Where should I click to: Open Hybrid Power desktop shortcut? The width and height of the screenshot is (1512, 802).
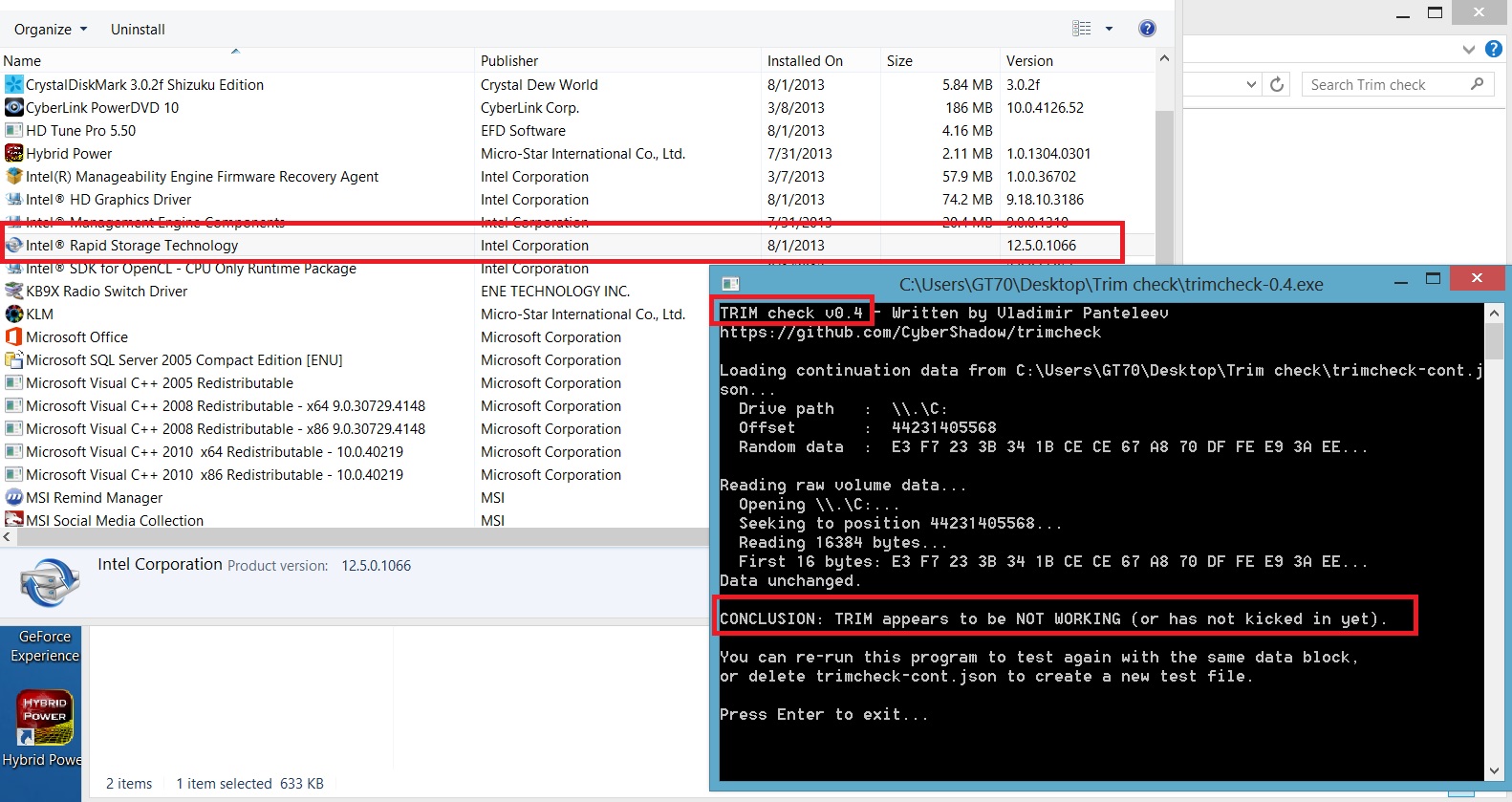(44, 726)
